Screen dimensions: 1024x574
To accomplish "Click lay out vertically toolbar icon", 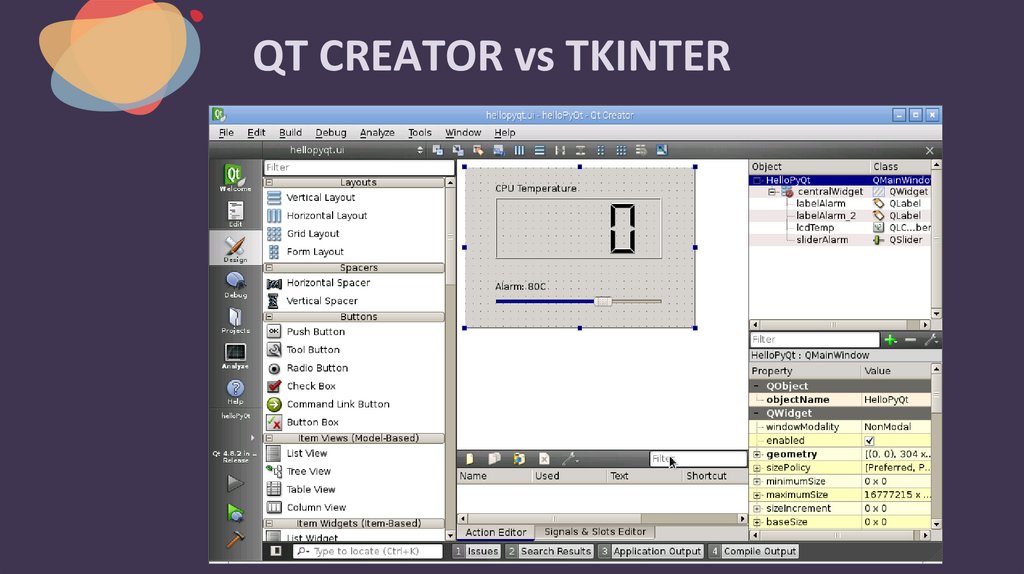I will point(539,150).
